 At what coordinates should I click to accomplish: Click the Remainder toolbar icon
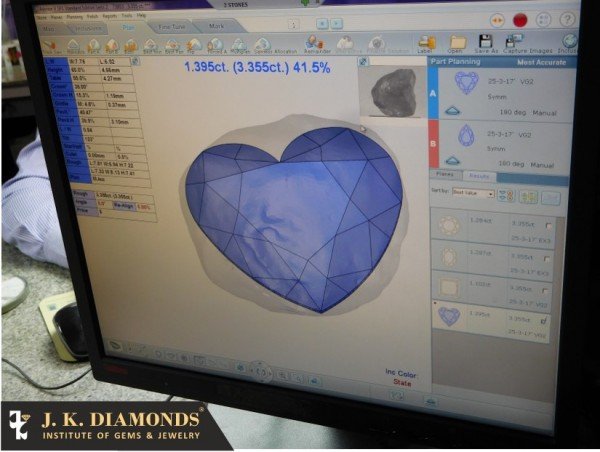[317, 43]
